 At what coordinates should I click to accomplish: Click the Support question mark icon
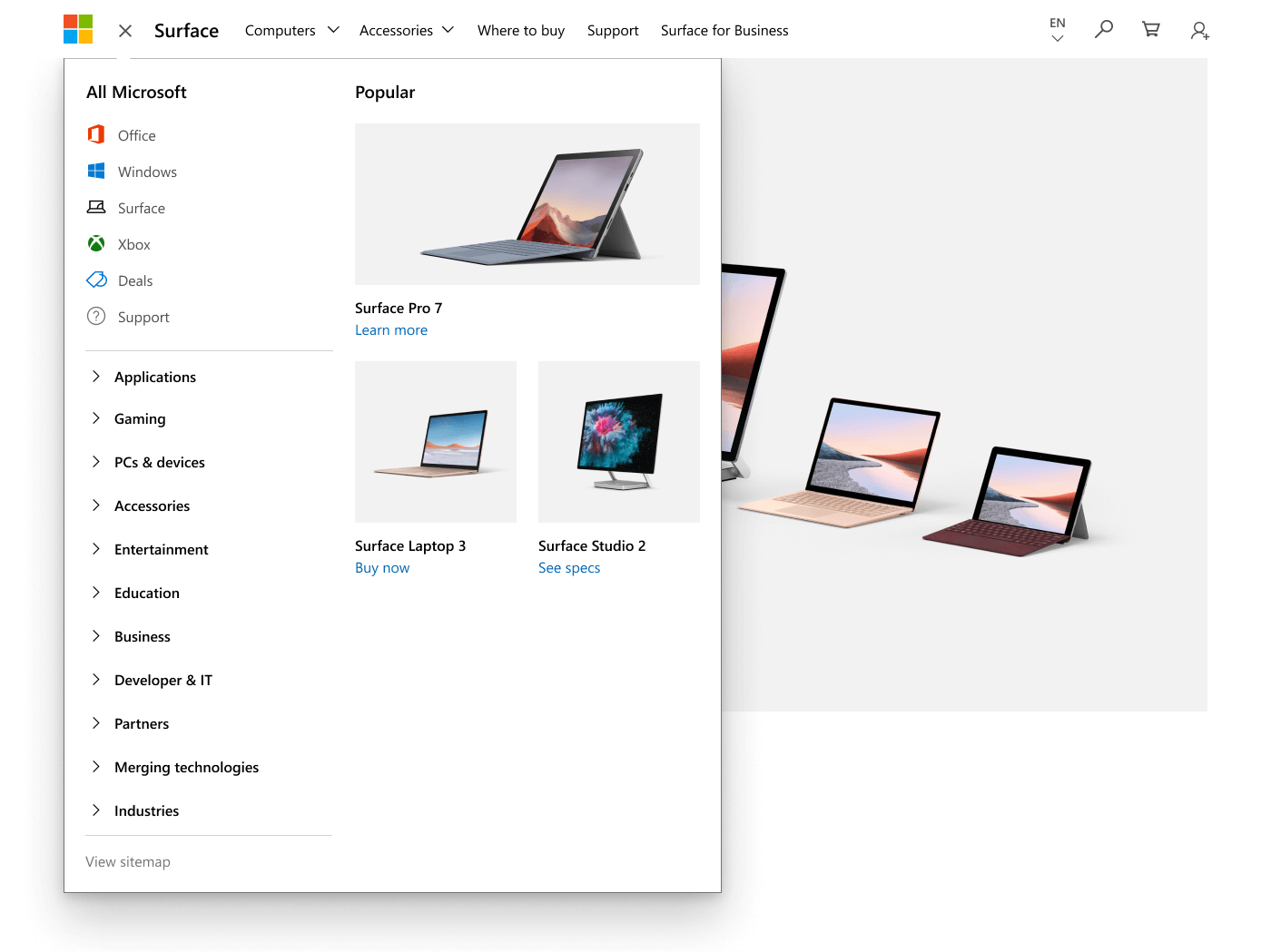[96, 316]
